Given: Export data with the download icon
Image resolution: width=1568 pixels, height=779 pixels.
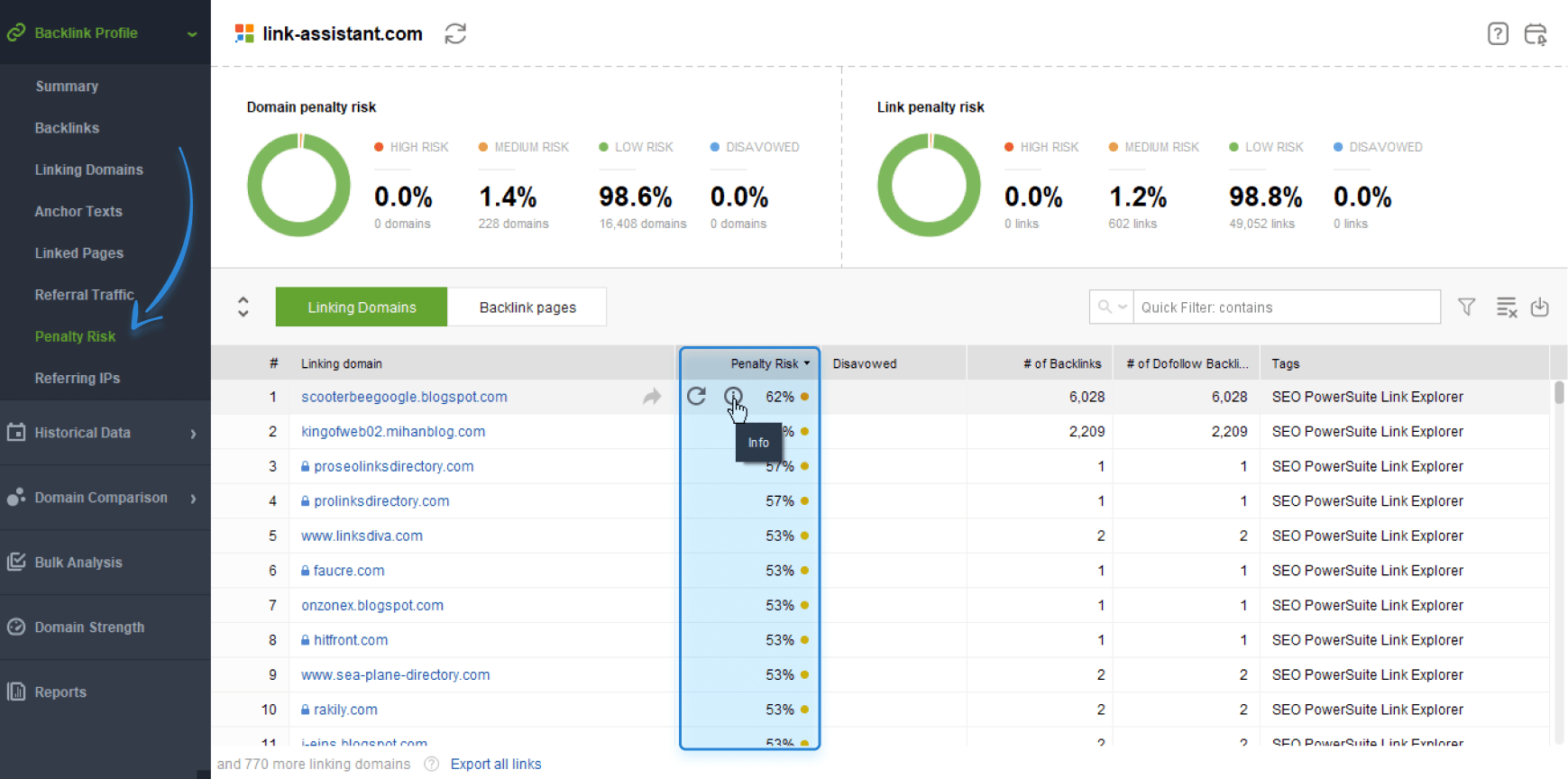Looking at the screenshot, I should (x=1540, y=307).
